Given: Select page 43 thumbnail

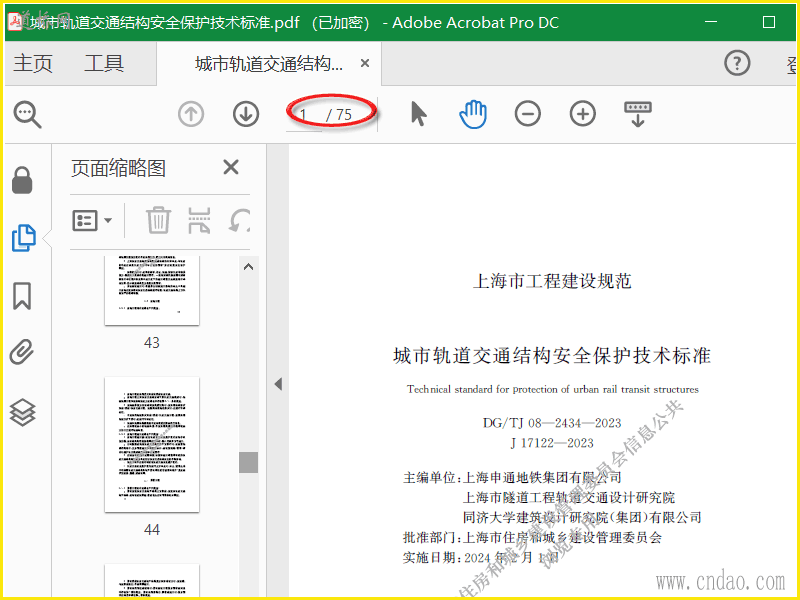Looking at the screenshot, I should 152,291.
